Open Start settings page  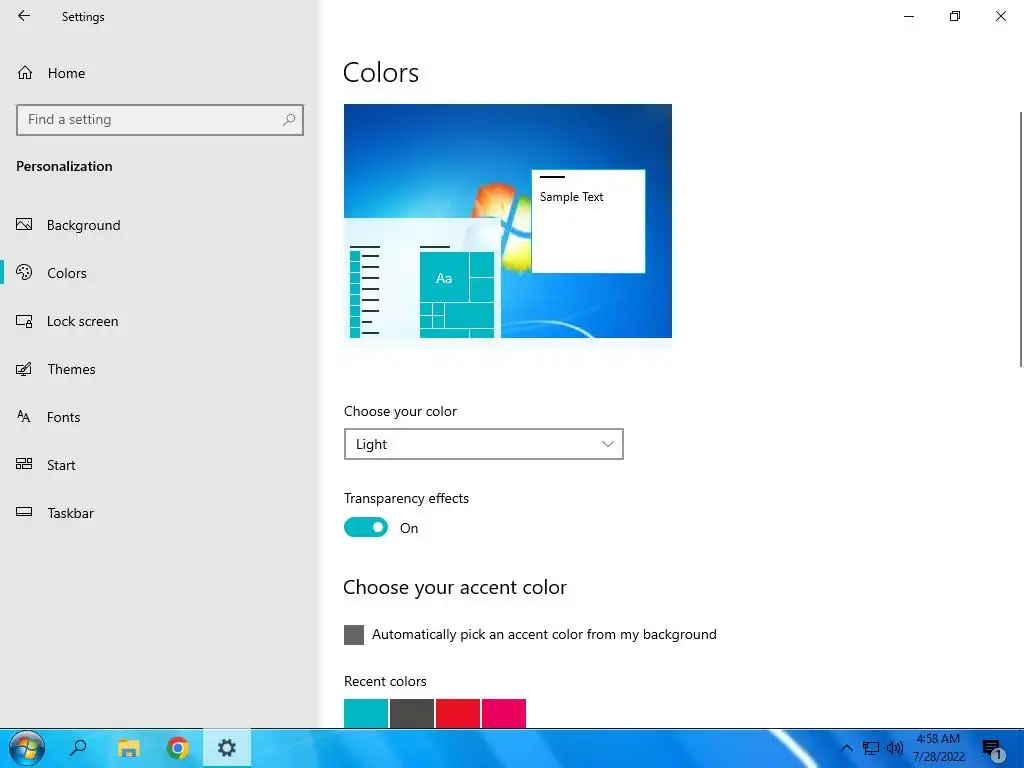click(61, 465)
